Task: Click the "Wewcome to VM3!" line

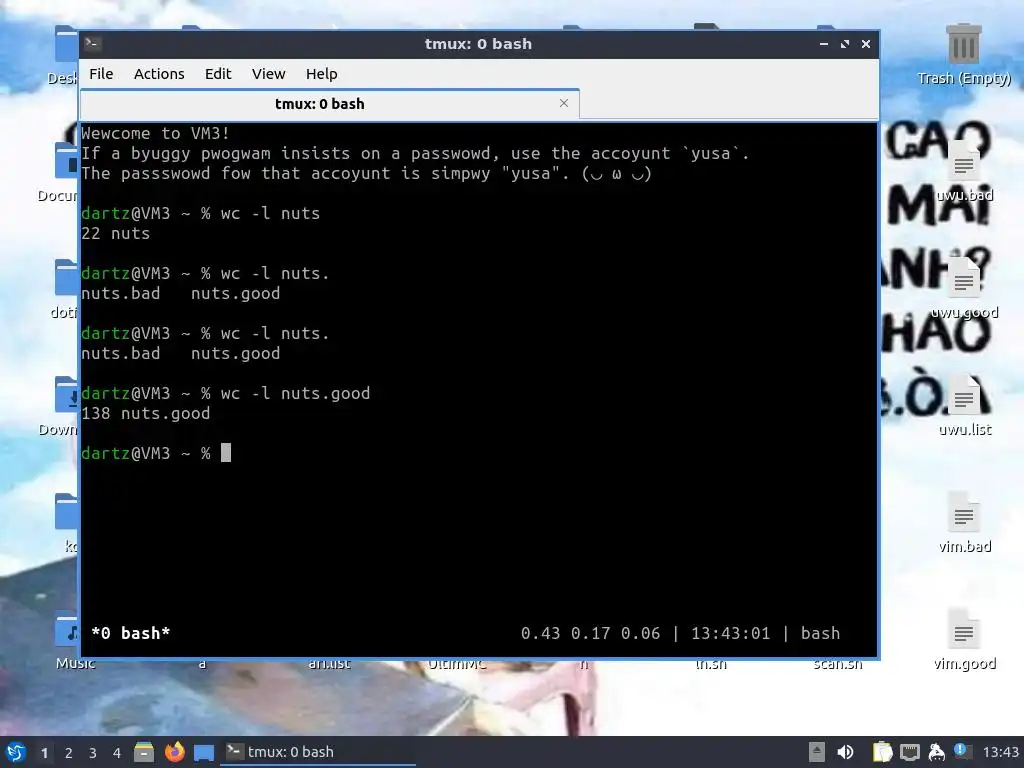Action: [x=155, y=133]
